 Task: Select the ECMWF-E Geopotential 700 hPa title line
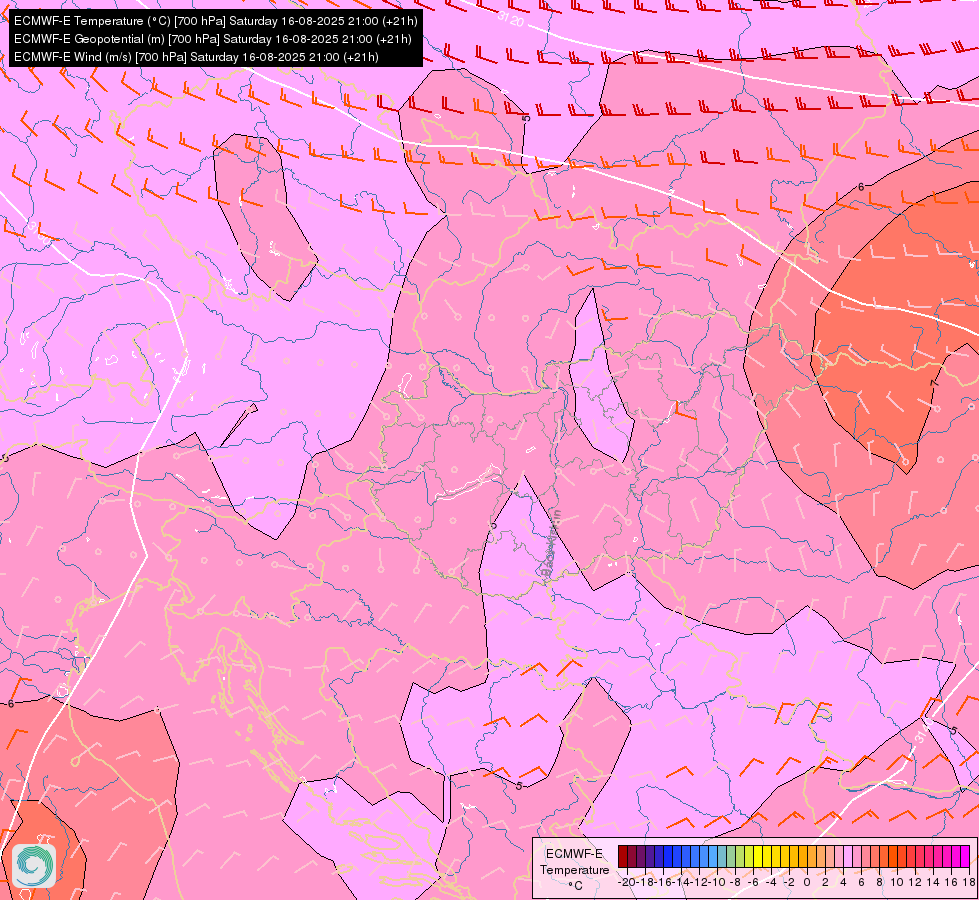(x=212, y=39)
